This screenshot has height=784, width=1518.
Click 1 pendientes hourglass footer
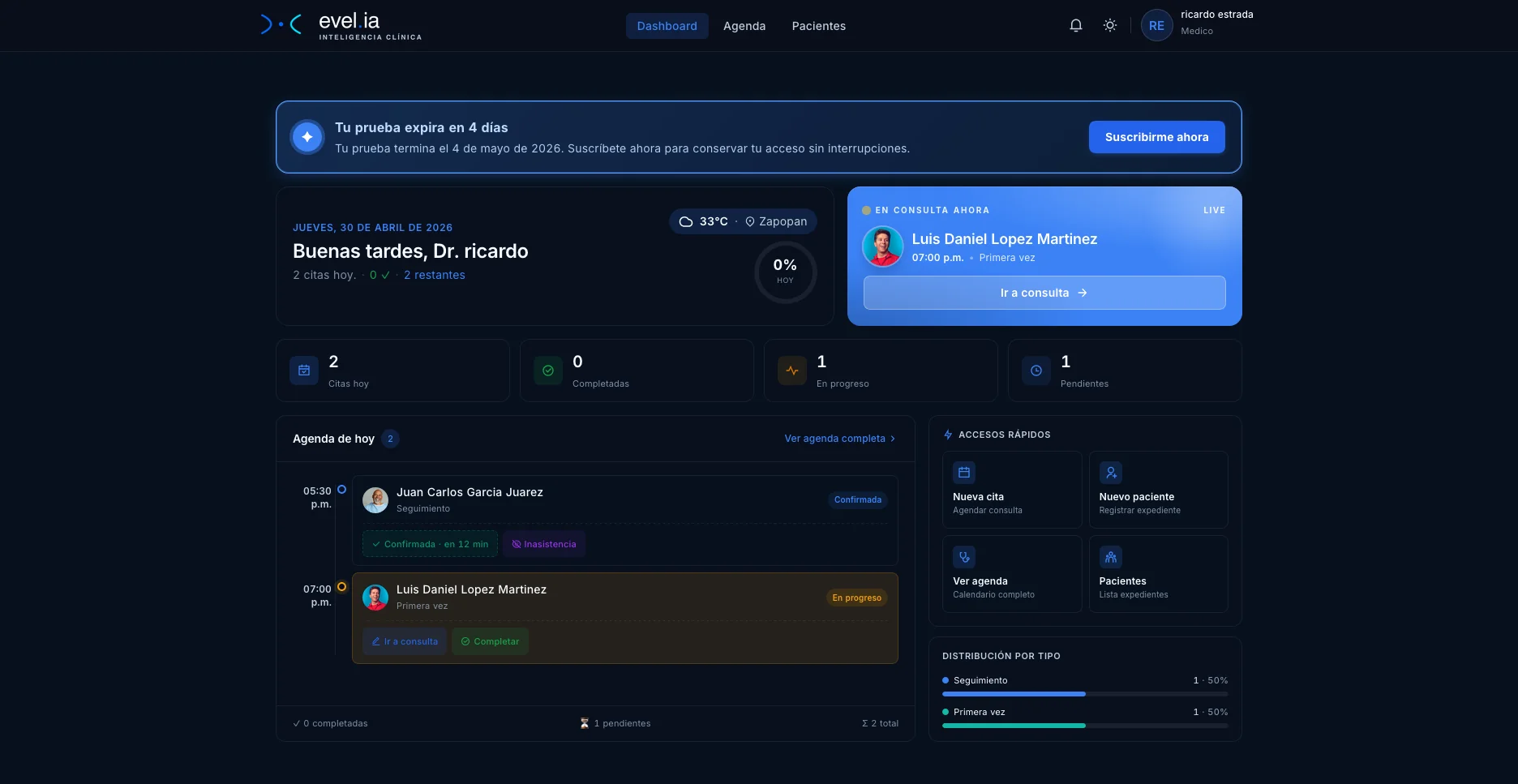[615, 723]
